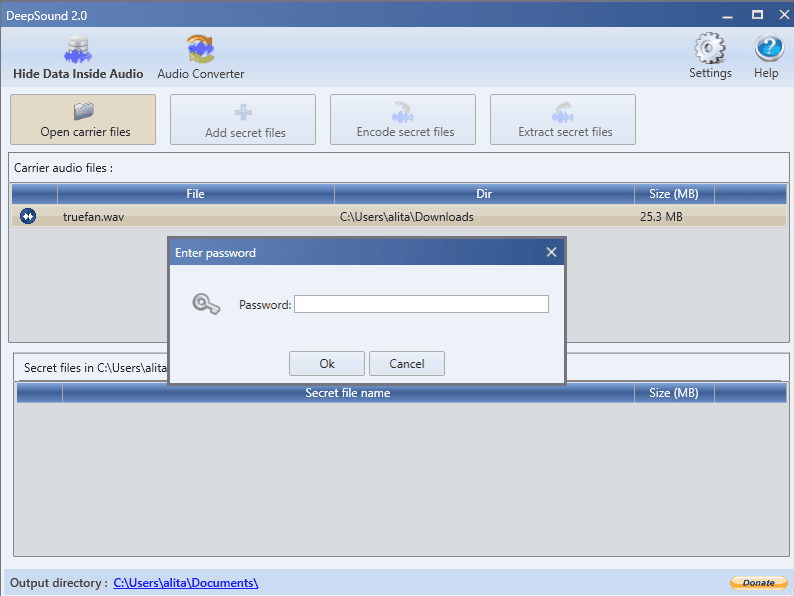Click the Encode secret files button
The width and height of the screenshot is (794, 596).
coord(403,120)
